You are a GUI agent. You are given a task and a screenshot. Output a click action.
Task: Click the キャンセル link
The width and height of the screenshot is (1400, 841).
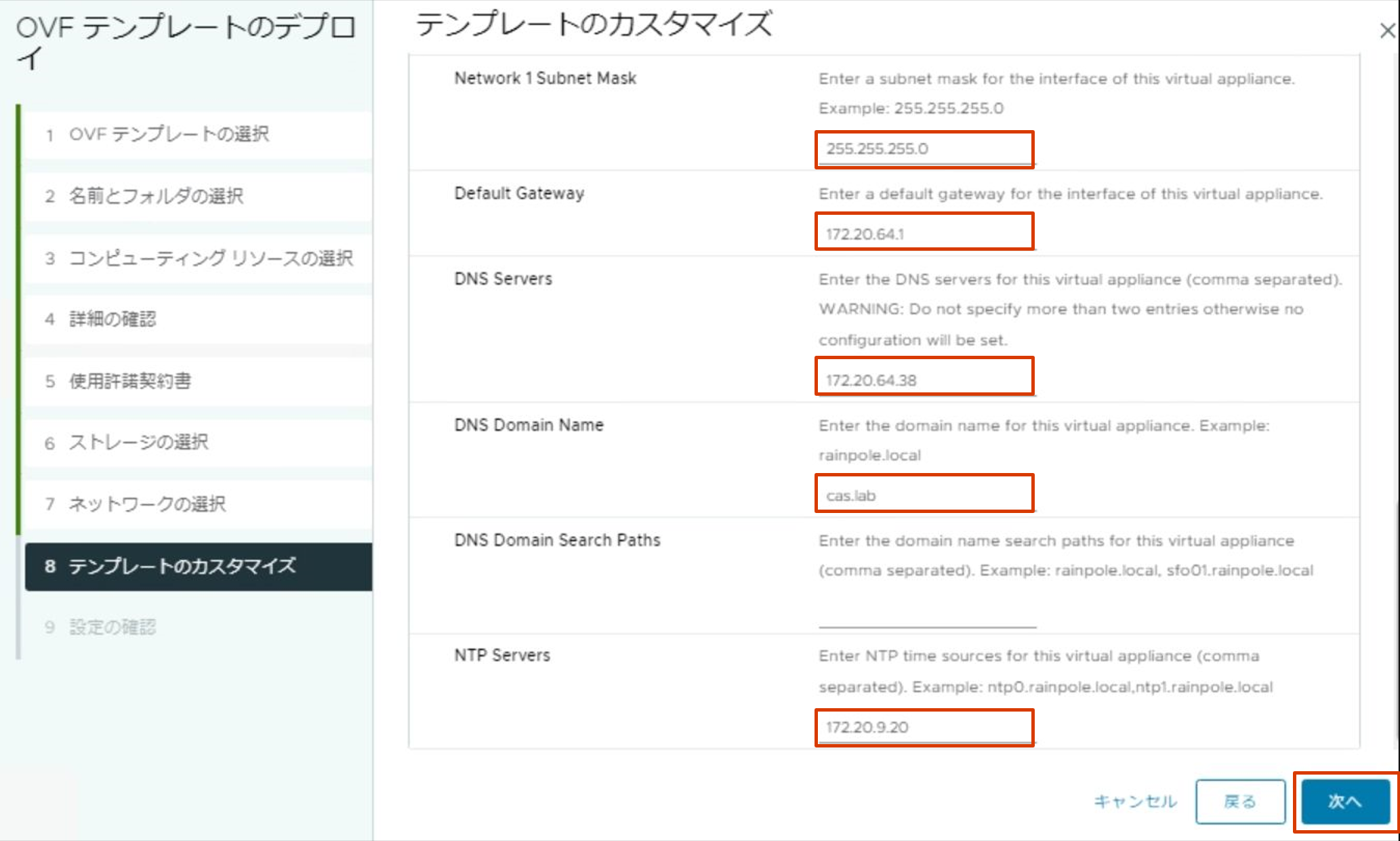[x=1135, y=802]
